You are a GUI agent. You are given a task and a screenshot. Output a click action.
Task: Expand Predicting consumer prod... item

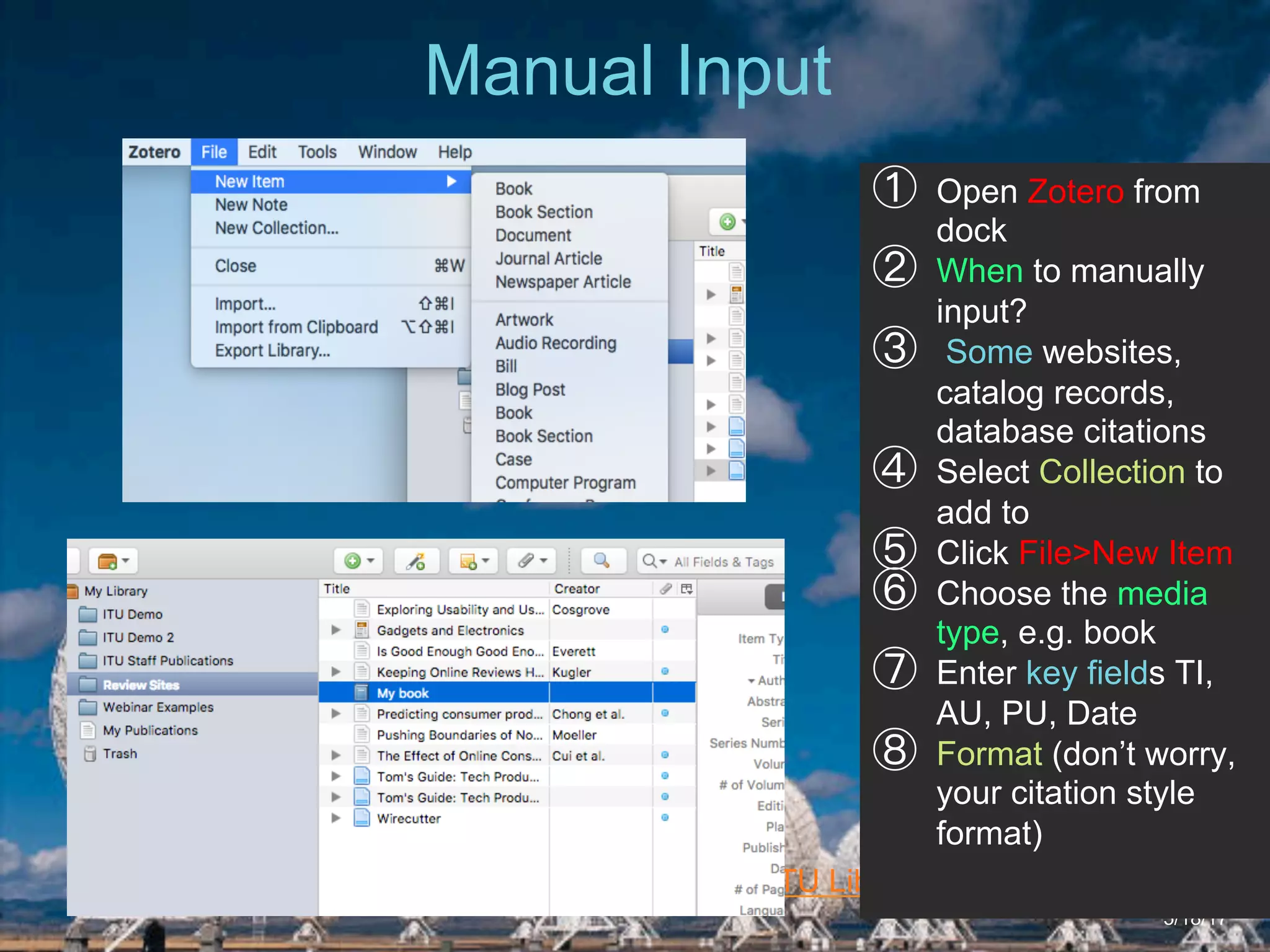pyautogui.click(x=336, y=713)
